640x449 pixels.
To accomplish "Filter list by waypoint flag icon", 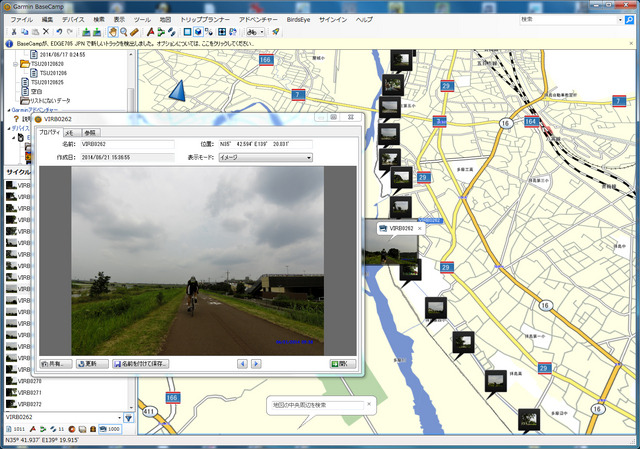I will tap(33, 429).
